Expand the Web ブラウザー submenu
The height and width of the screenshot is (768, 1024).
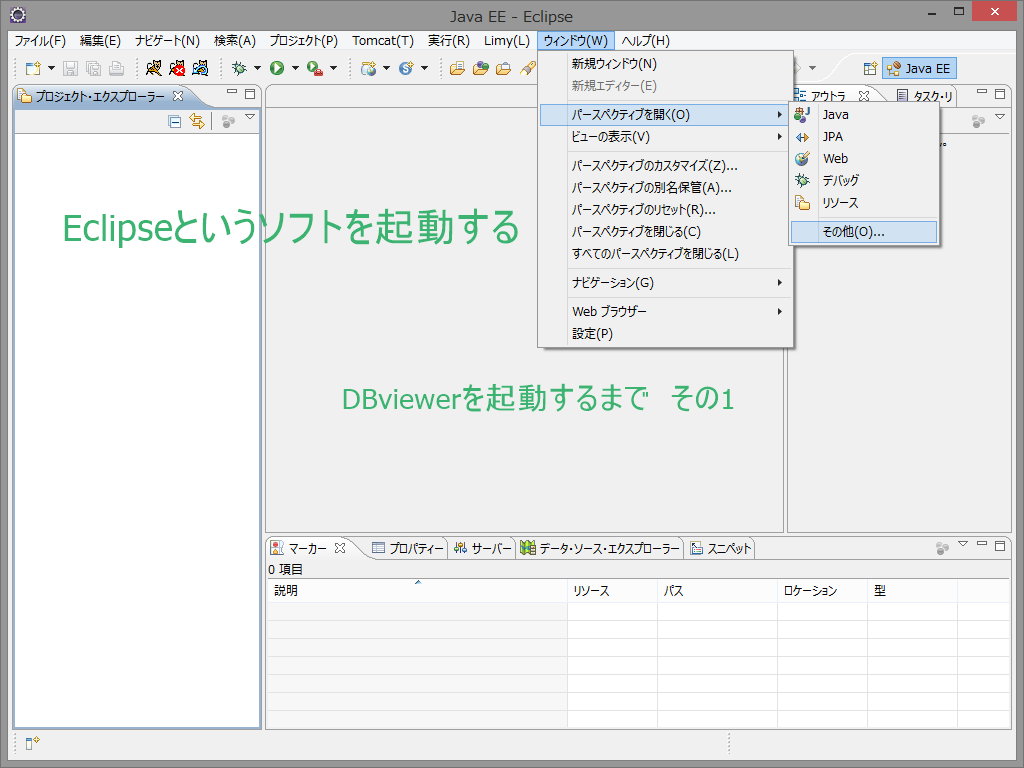[x=665, y=312]
